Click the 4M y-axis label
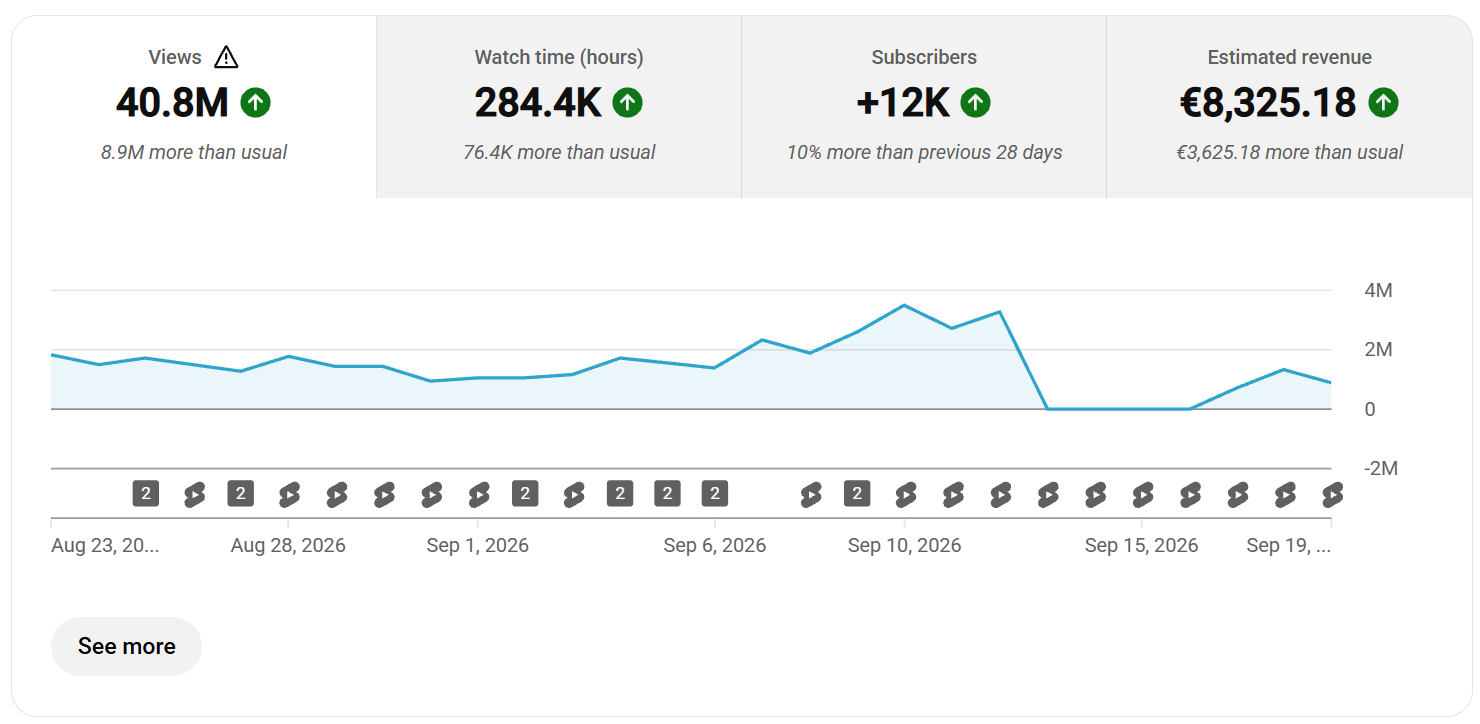The image size is (1480, 724). pos(1378,291)
